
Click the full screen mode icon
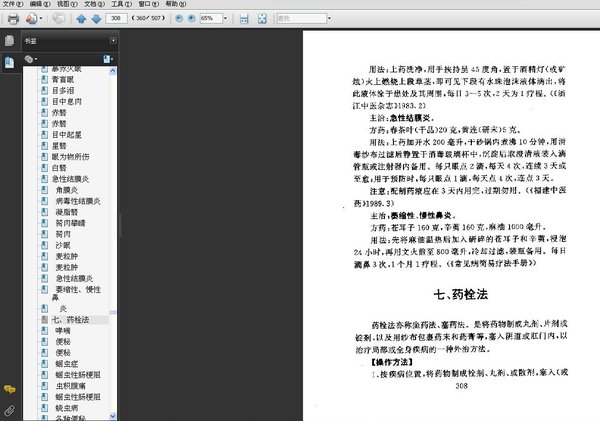262,18
